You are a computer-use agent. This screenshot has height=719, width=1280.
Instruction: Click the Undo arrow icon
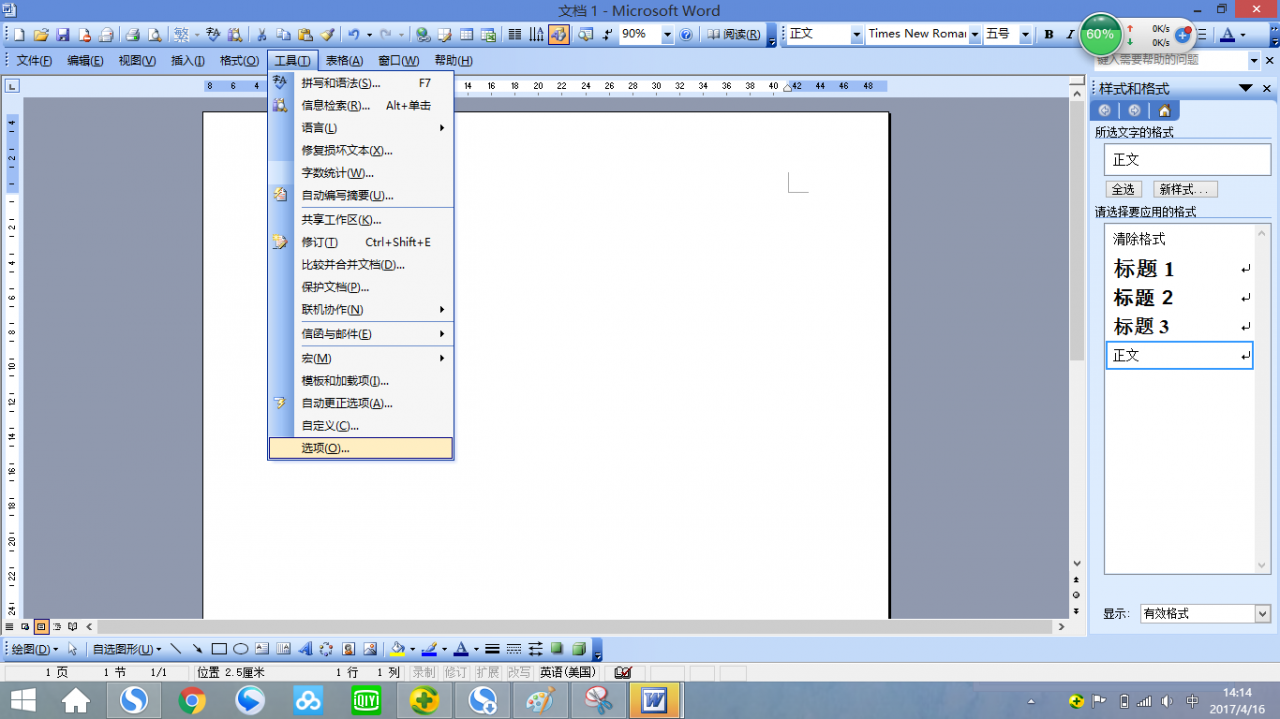pyautogui.click(x=353, y=35)
